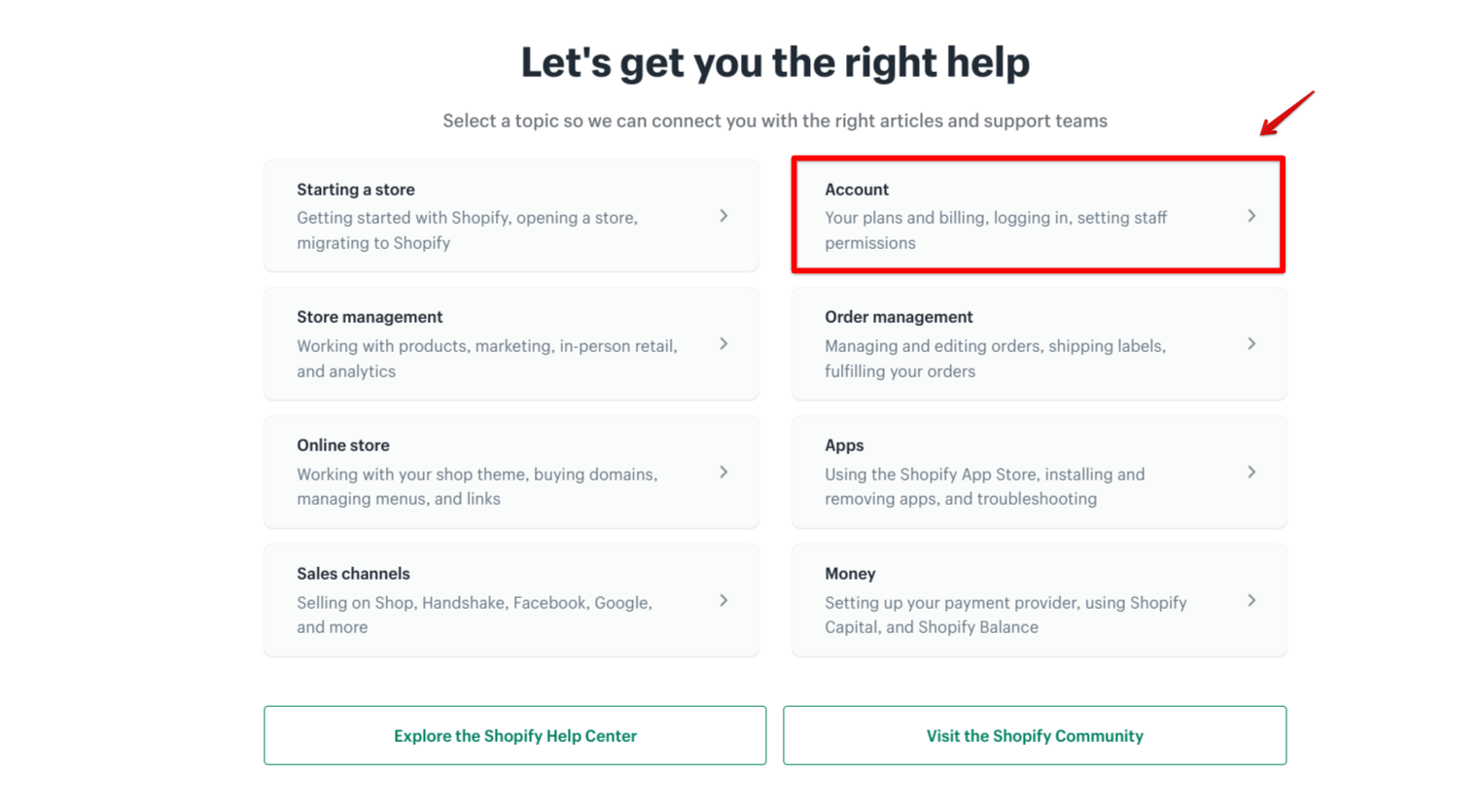Choose the Order management topic
This screenshot has height=812, width=1480.
899,317
